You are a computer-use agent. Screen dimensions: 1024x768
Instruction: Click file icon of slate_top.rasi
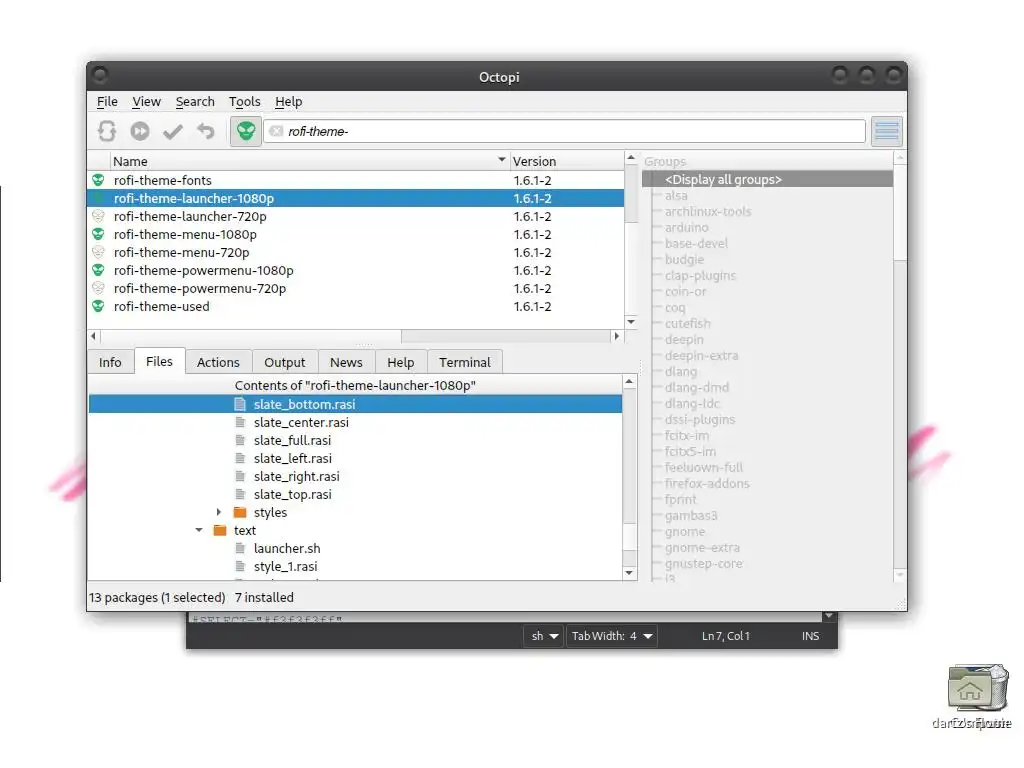point(240,494)
